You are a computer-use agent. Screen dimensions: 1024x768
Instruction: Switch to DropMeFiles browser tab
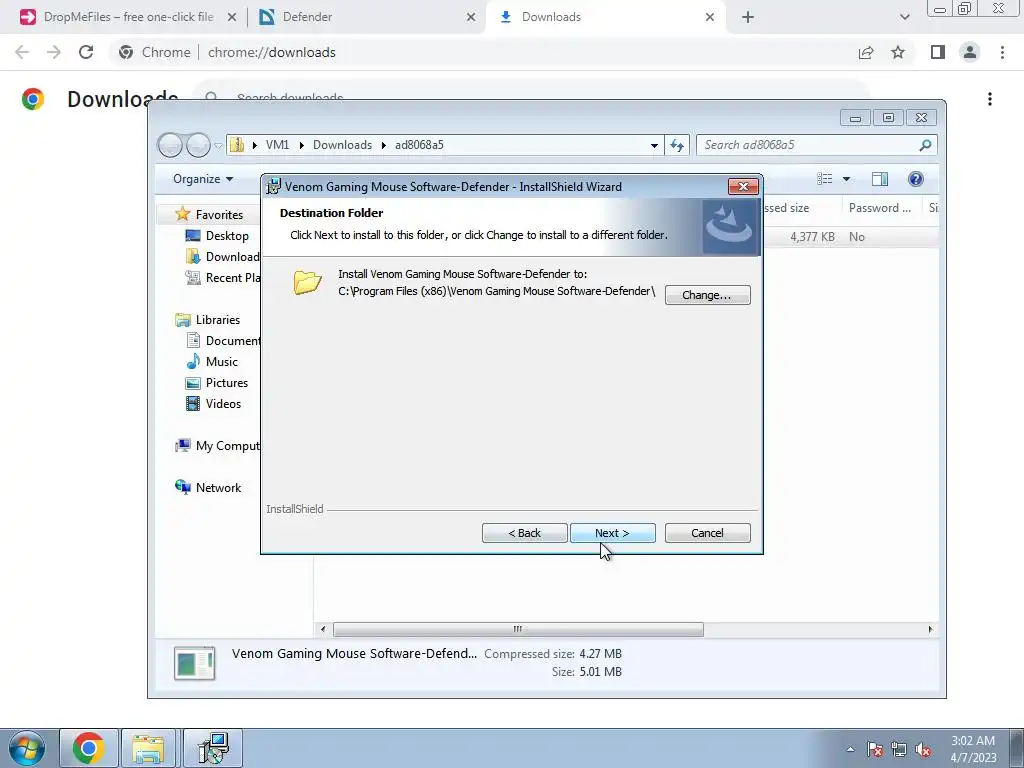(129, 17)
